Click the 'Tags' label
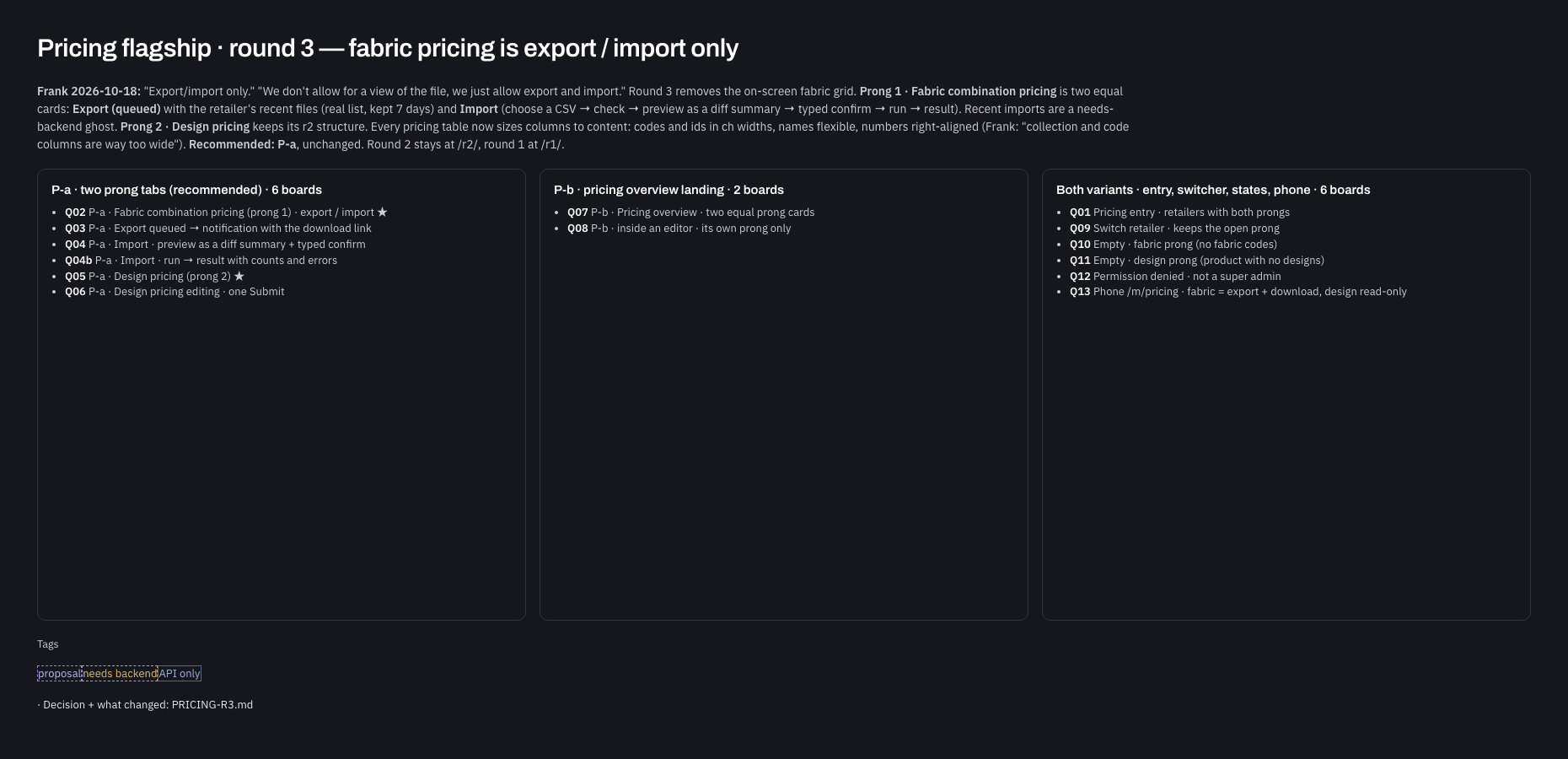This screenshot has height=759, width=1568. pos(48,644)
